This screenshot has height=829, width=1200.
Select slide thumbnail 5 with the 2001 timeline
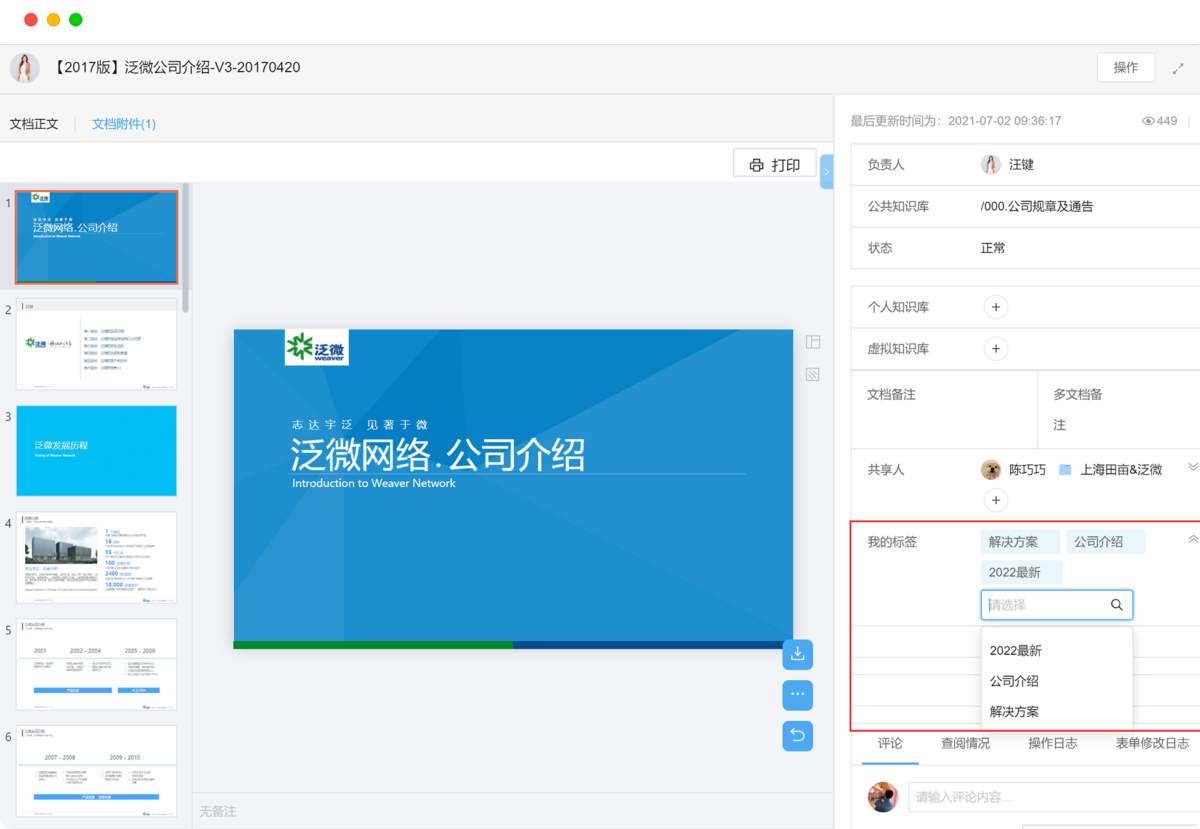pyautogui.click(x=96, y=664)
